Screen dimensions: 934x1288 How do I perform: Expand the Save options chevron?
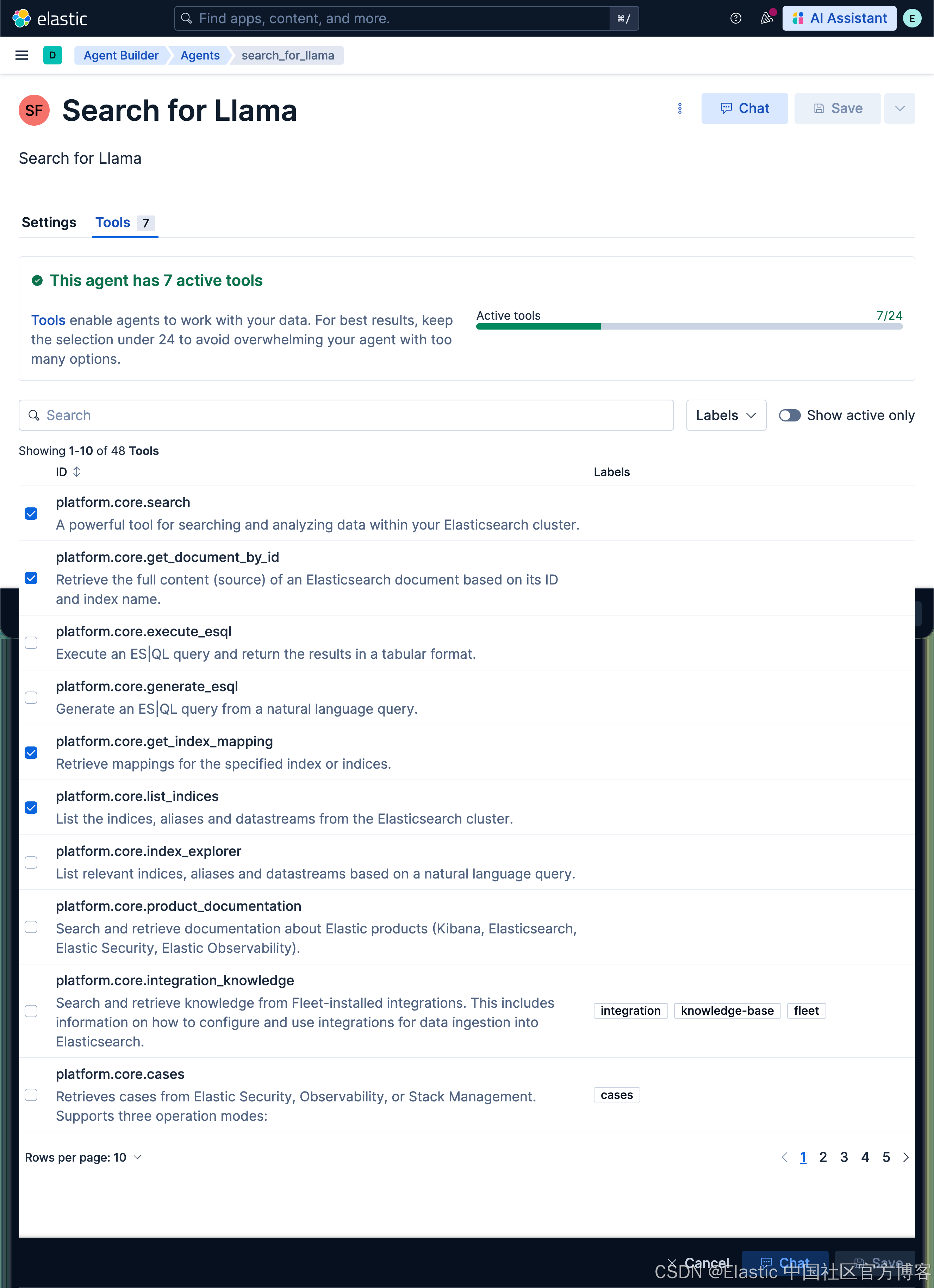pyautogui.click(x=899, y=108)
